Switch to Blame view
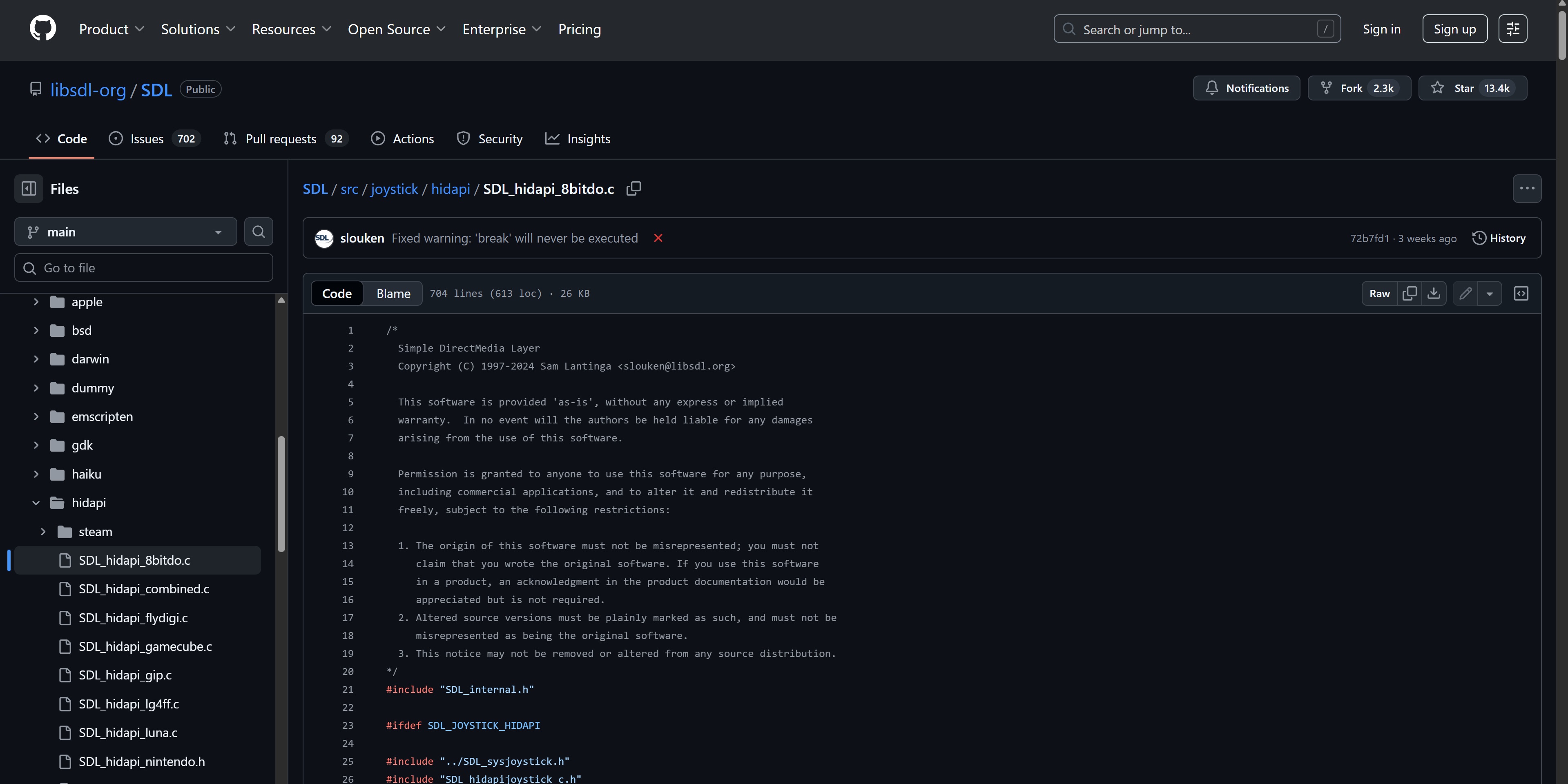The height and width of the screenshot is (784, 1568). (x=393, y=294)
